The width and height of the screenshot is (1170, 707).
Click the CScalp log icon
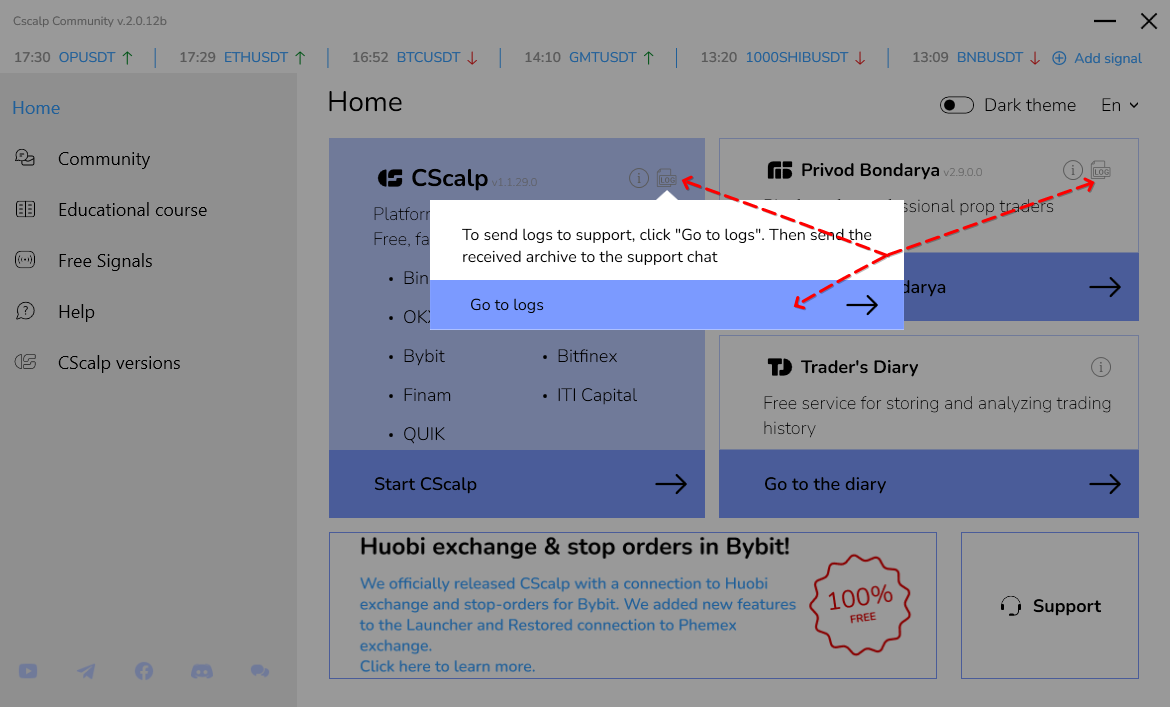pyautogui.click(x=666, y=178)
